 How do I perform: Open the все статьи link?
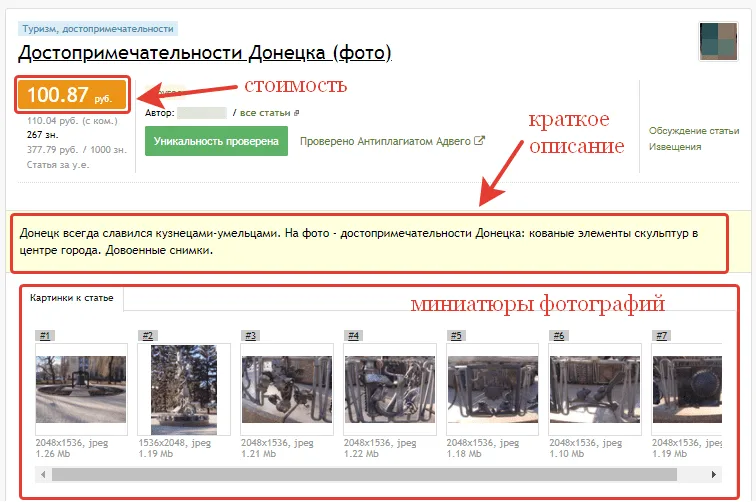pyautogui.click(x=265, y=113)
